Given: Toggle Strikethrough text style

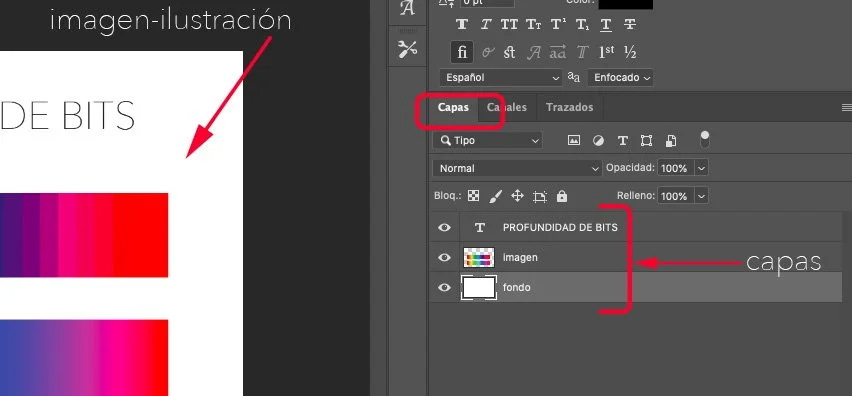Looking at the screenshot, I should (630, 24).
